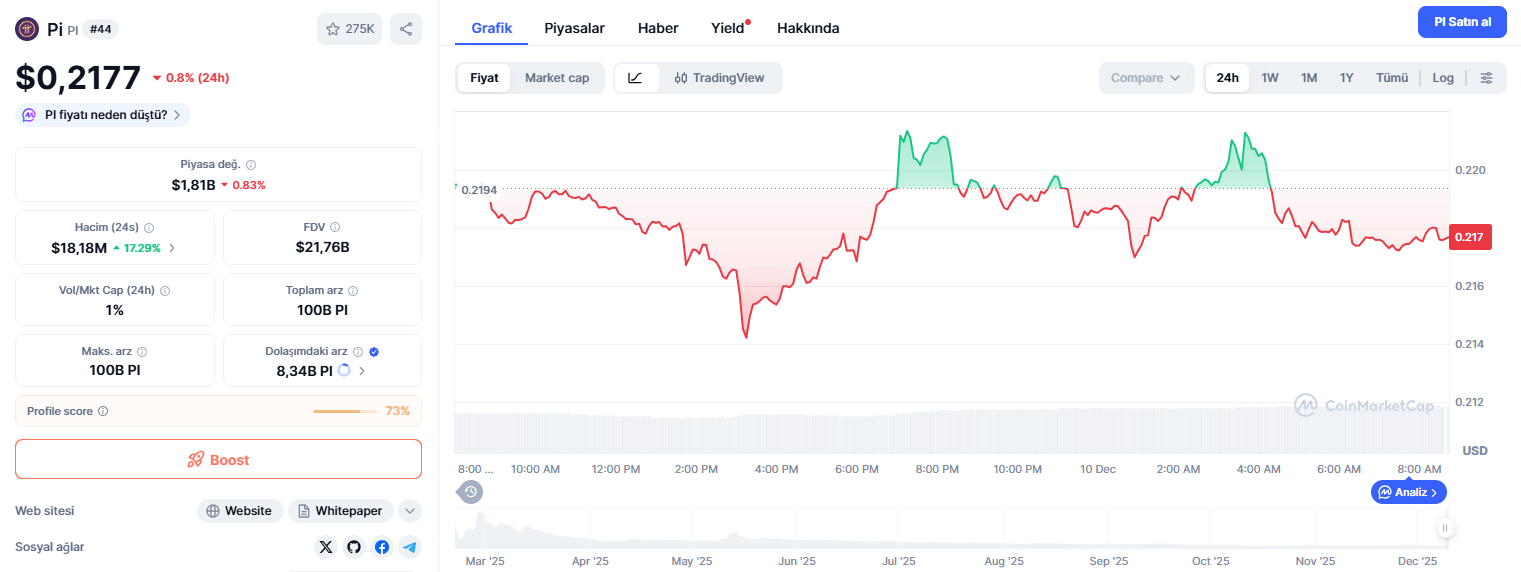Expand Hacim (24s) details chevron
Screen dimensions: 1521x572
(172, 248)
